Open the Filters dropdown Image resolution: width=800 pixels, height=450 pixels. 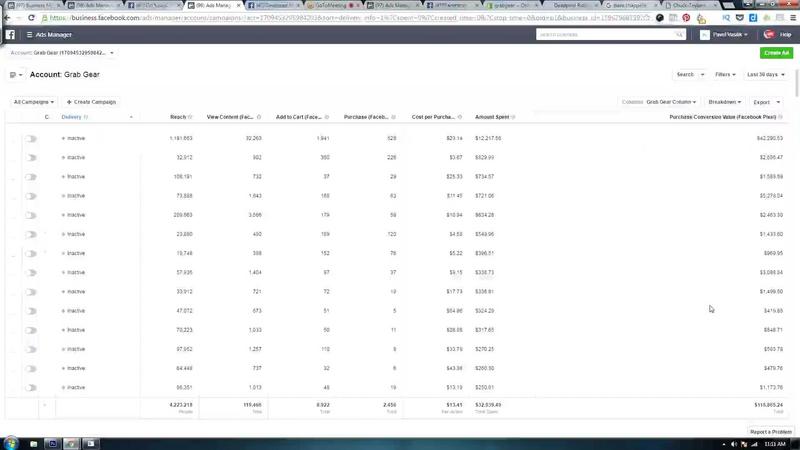(x=725, y=74)
